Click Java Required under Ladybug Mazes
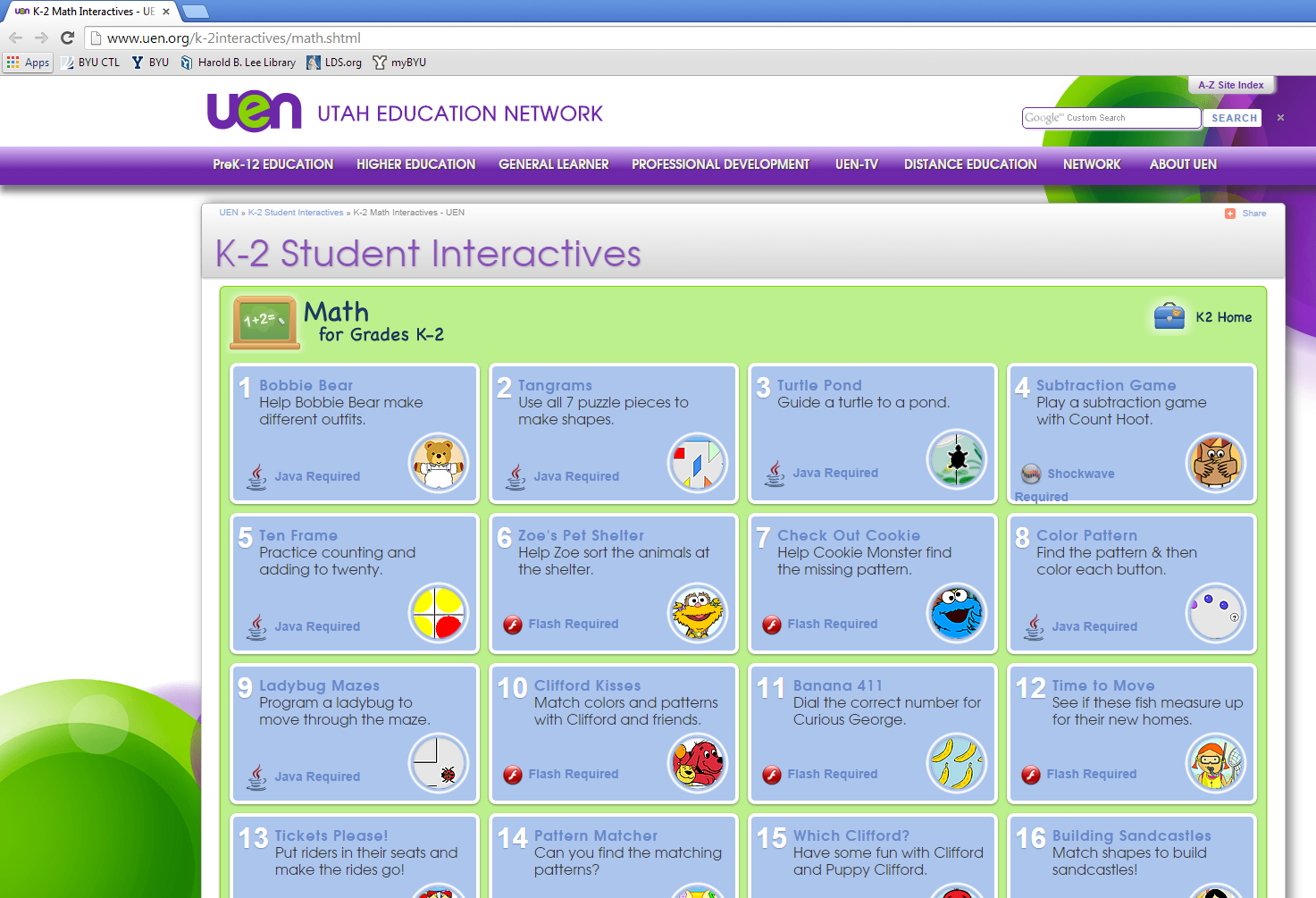Screen dimensions: 1316x898 click(x=317, y=776)
